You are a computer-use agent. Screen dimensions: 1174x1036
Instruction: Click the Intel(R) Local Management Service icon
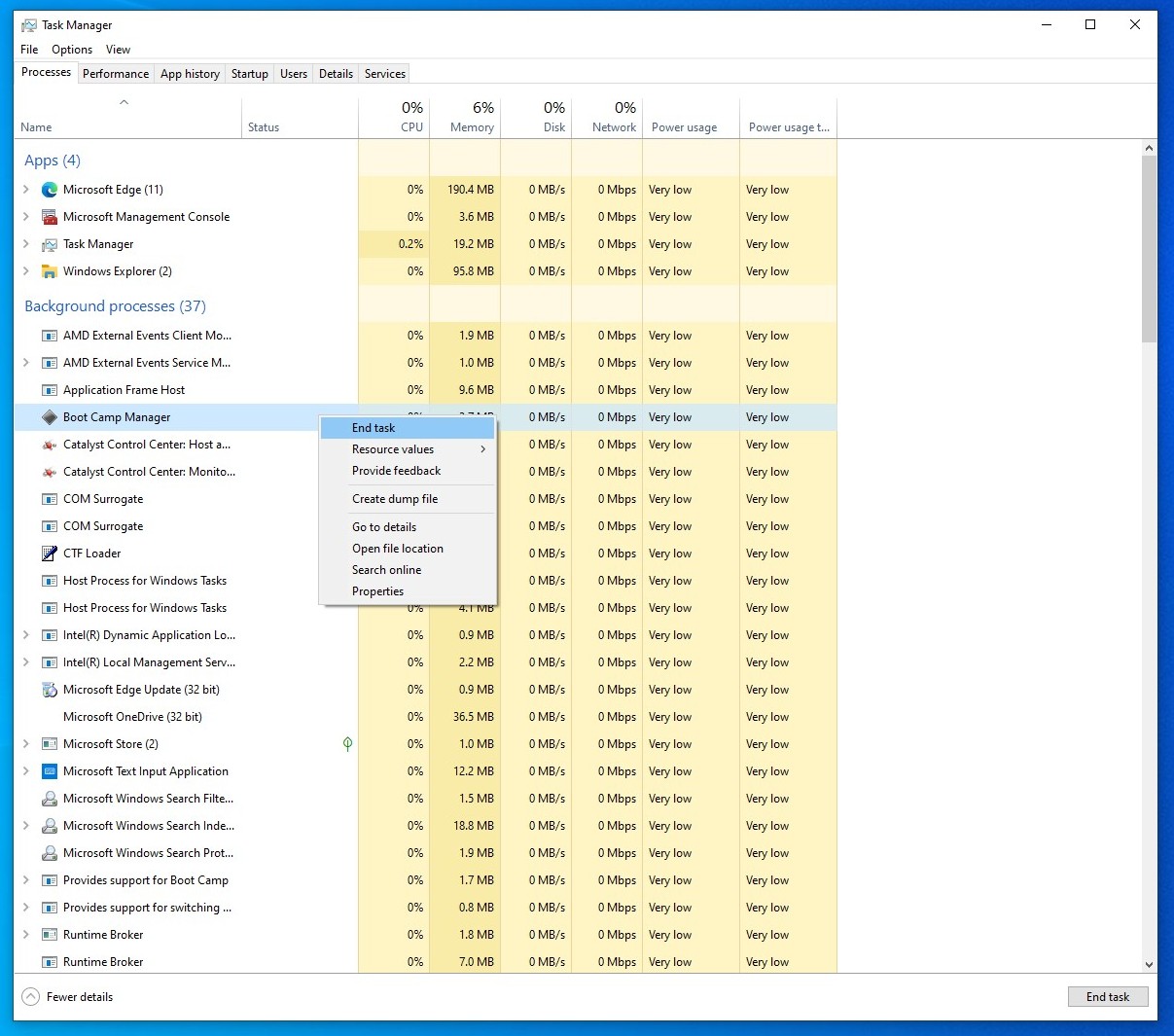point(50,662)
